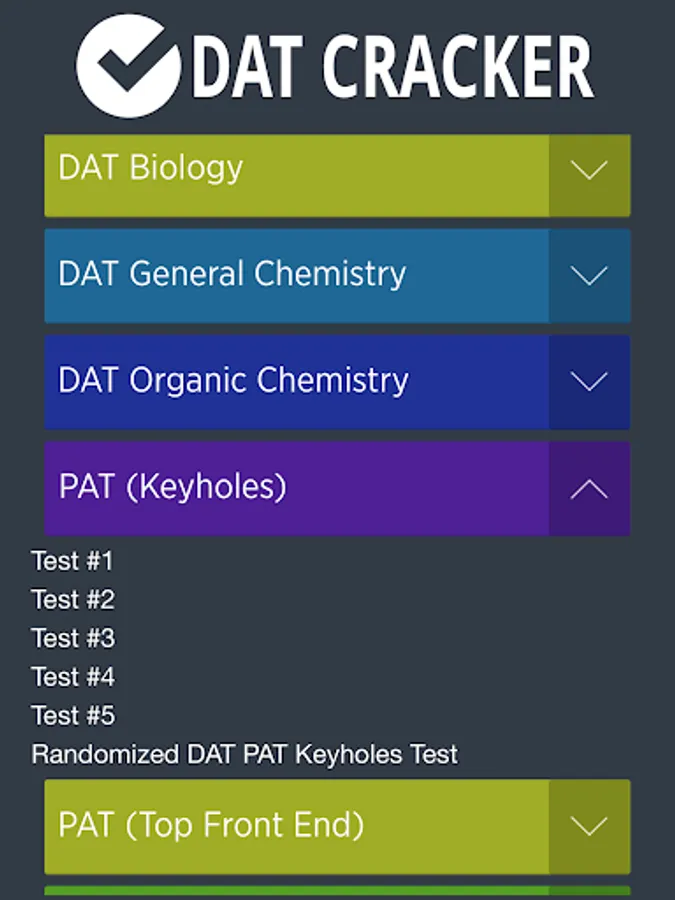This screenshot has width=675, height=900.
Task: Start Keyholes Test #2
Action: pos(73,600)
